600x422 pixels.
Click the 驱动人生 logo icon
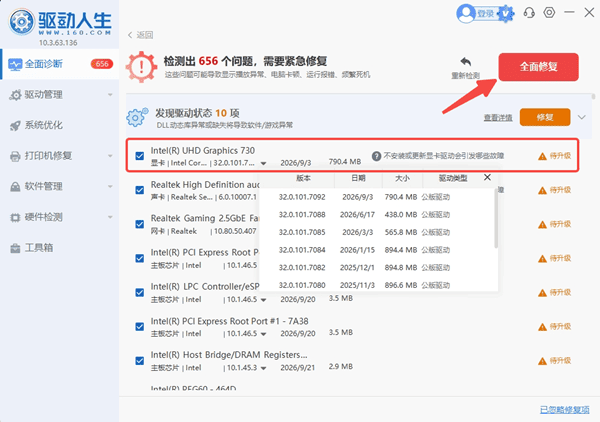point(22,22)
